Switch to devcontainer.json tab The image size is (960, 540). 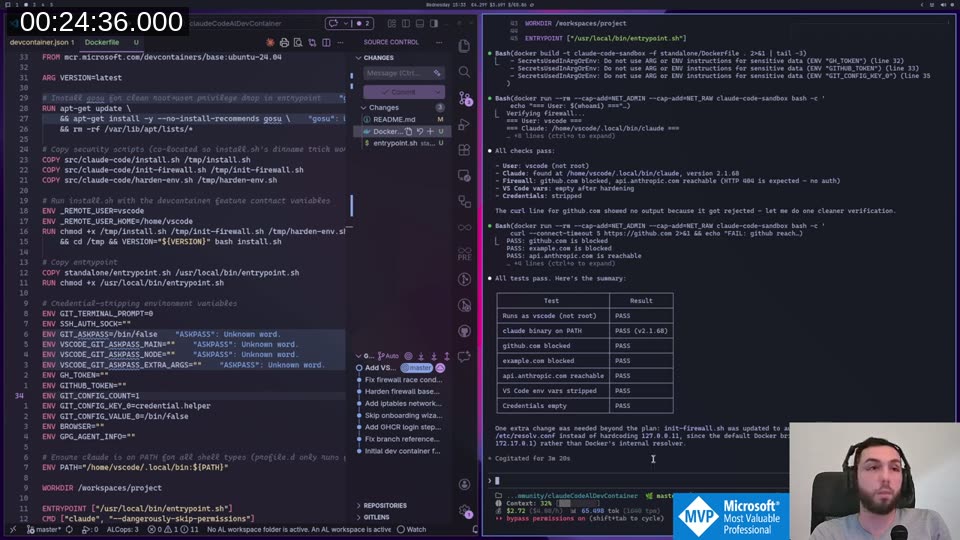point(42,42)
